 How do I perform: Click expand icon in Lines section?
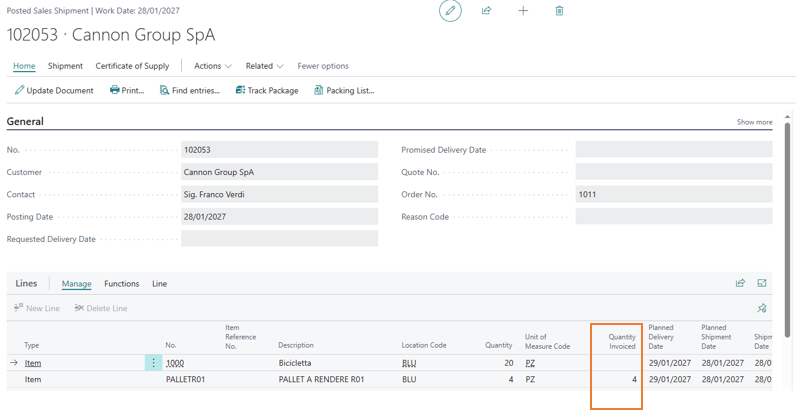click(762, 283)
